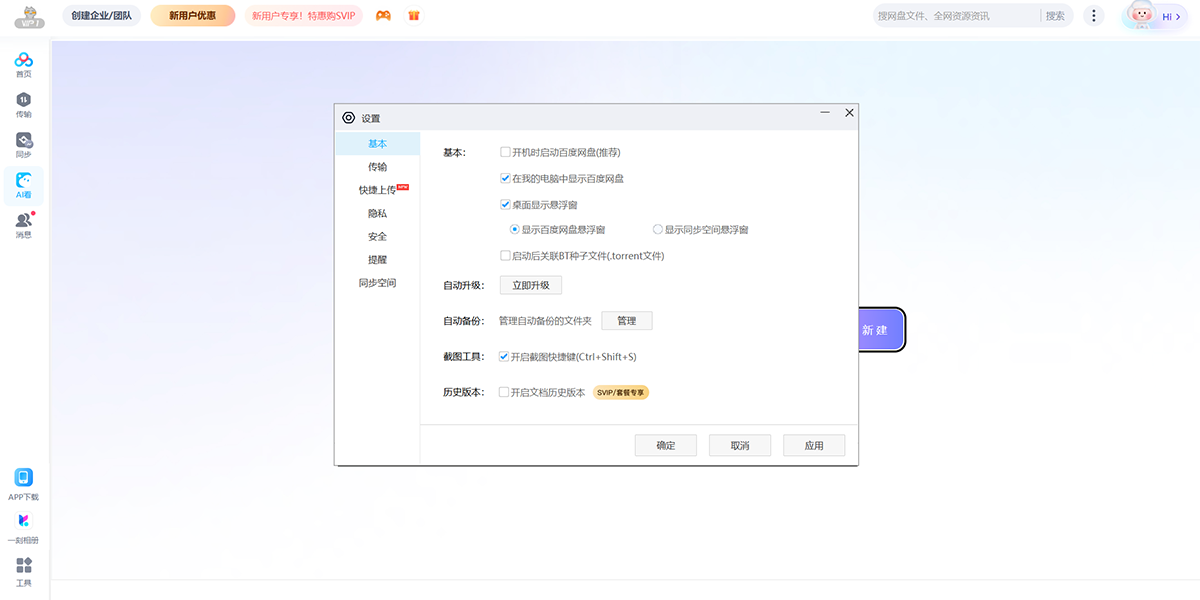Click the search input field
The height and width of the screenshot is (600, 1200).
tap(955, 16)
